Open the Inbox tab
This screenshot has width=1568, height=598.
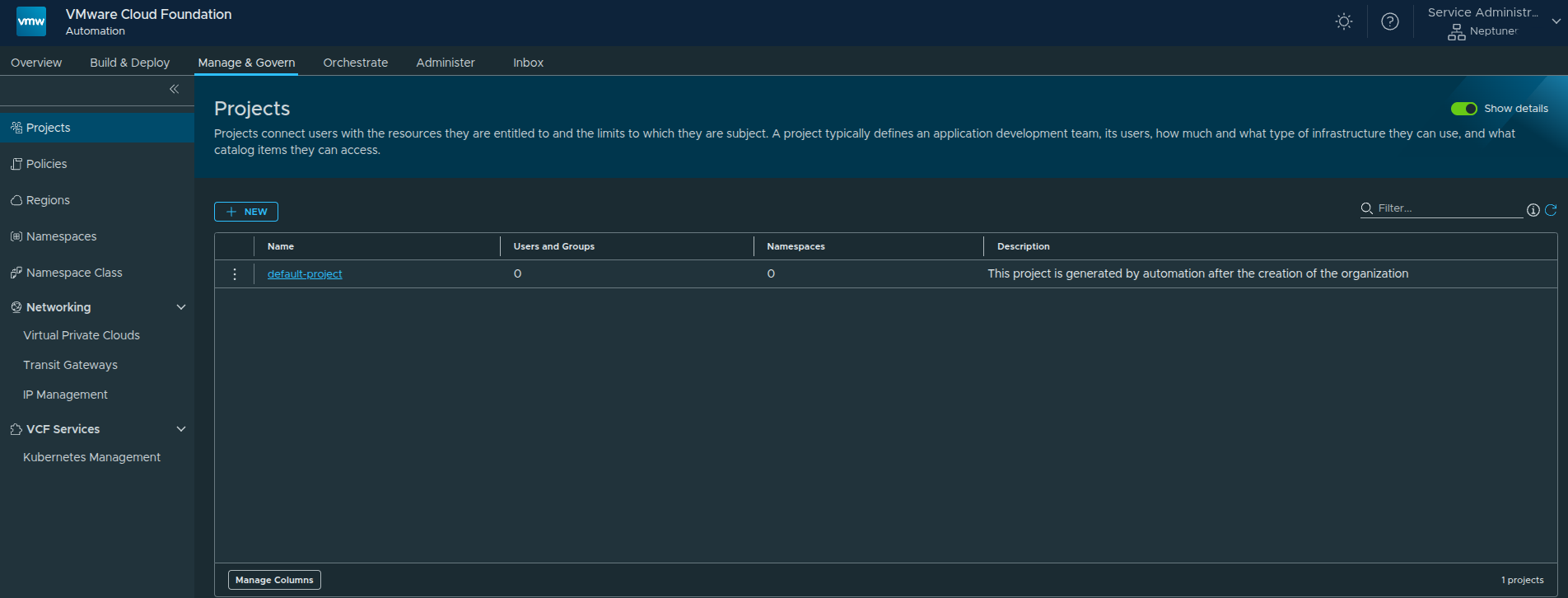click(528, 63)
